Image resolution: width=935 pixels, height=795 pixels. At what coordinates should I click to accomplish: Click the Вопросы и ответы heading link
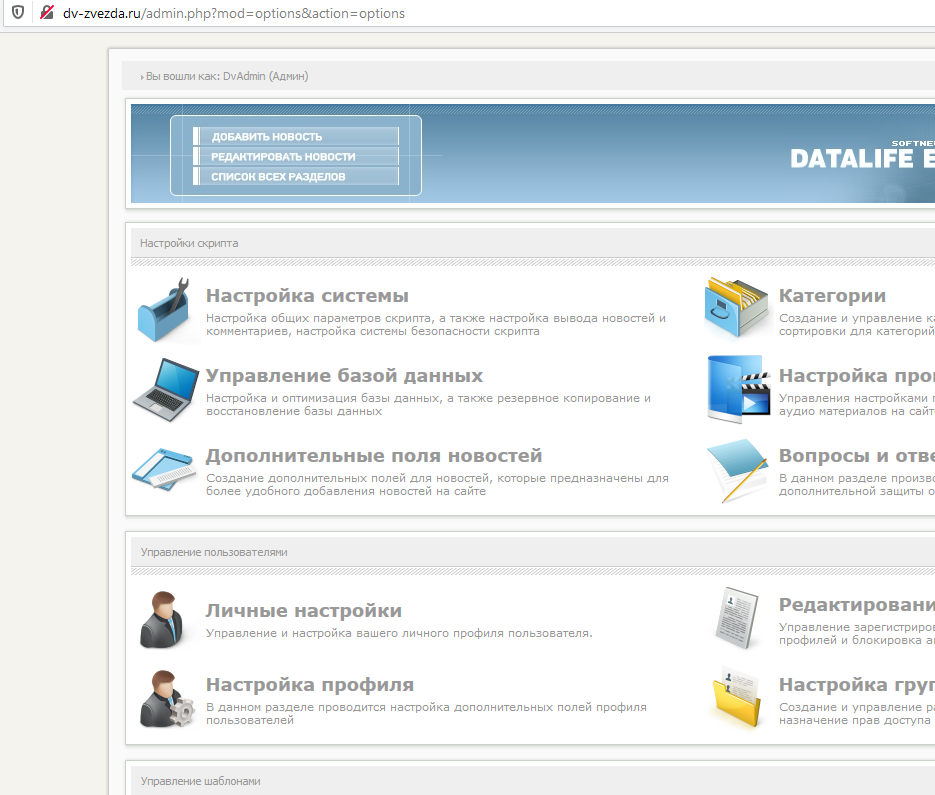point(857,455)
